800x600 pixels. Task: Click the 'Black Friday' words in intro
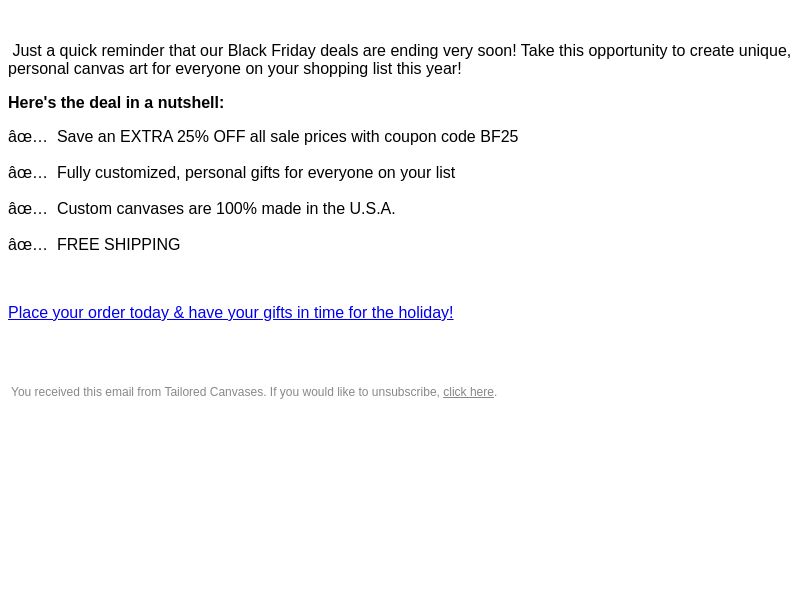pyautogui.click(x=271, y=51)
